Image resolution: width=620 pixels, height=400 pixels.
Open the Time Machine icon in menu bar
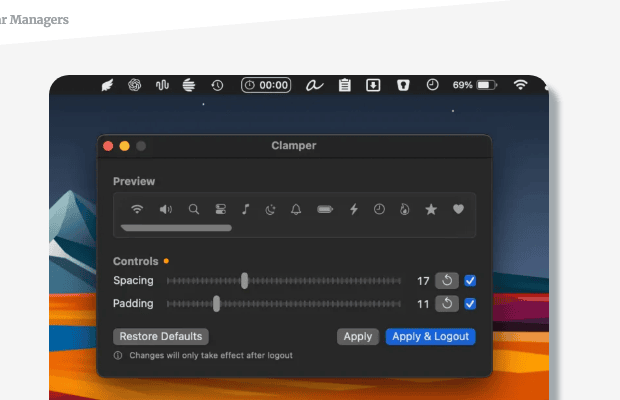[217, 85]
